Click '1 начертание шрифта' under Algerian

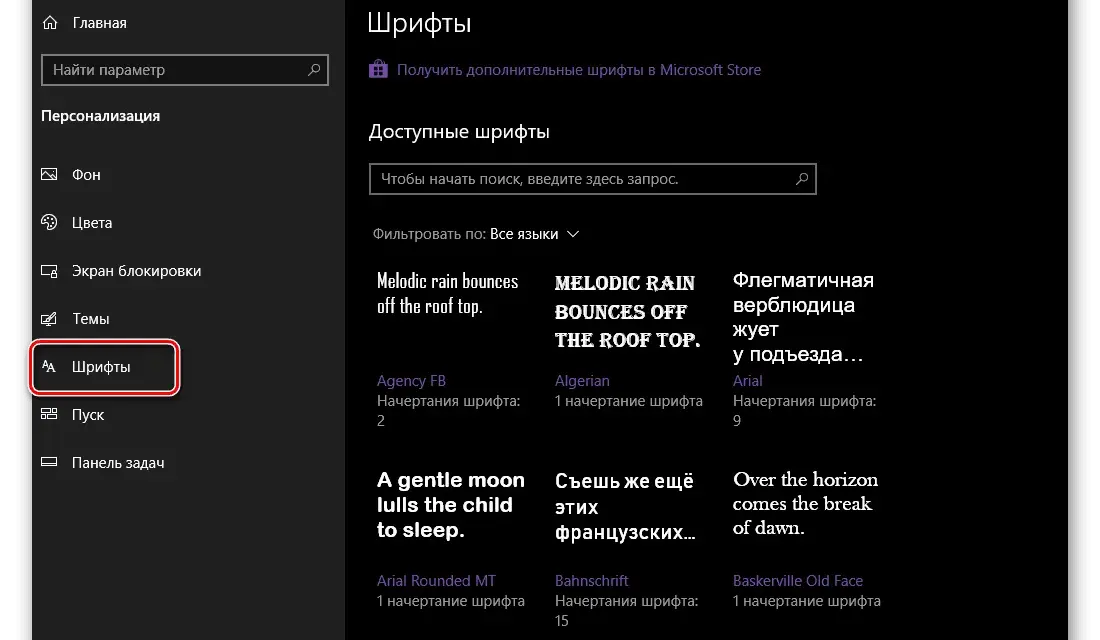(x=629, y=401)
